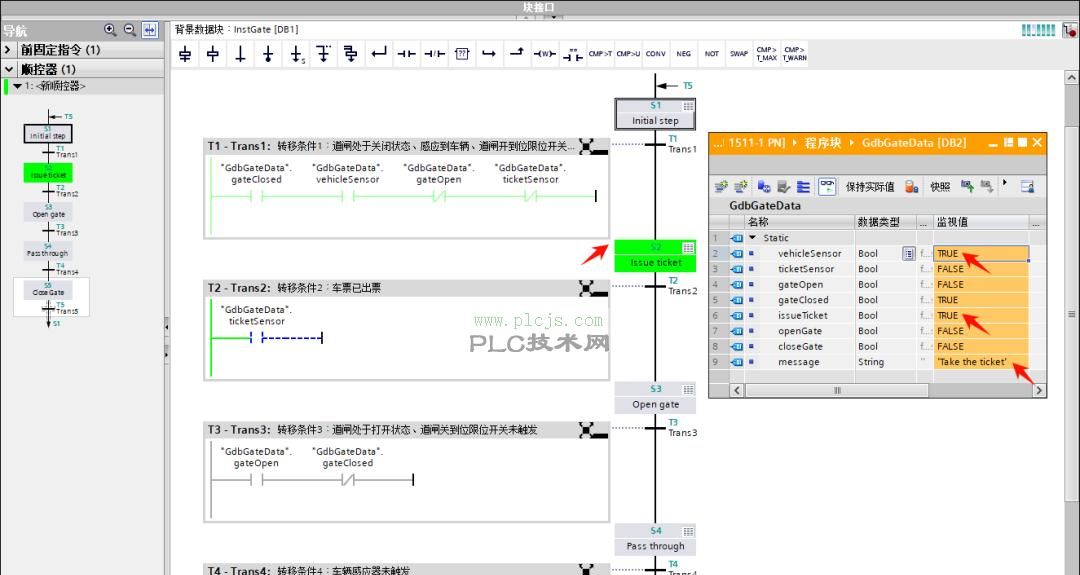Collapse the Static group in GdbGateData
Viewport: 1080px width, 575px height.
click(752, 238)
